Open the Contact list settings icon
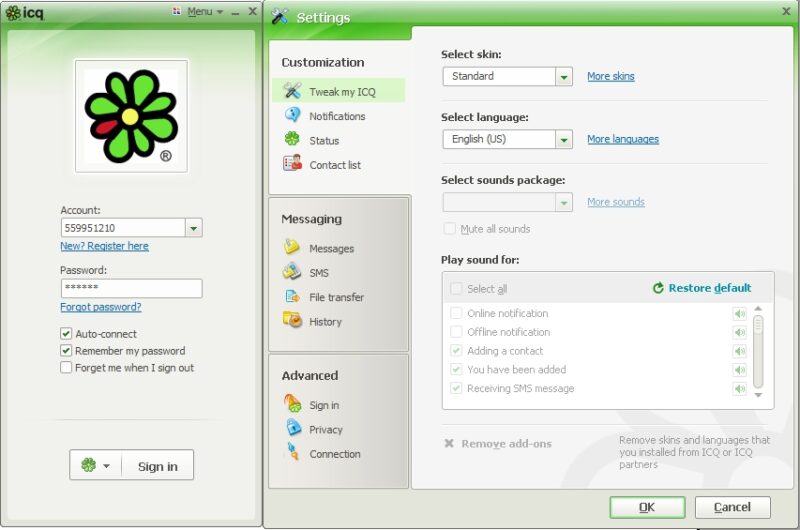 [292, 164]
